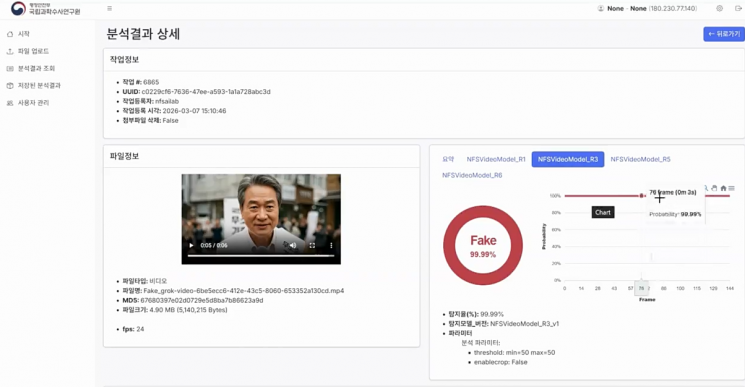Image resolution: width=745 pixels, height=387 pixels.
Task: Open 파일 업로드 in the sidebar
Action: [x=33, y=51]
